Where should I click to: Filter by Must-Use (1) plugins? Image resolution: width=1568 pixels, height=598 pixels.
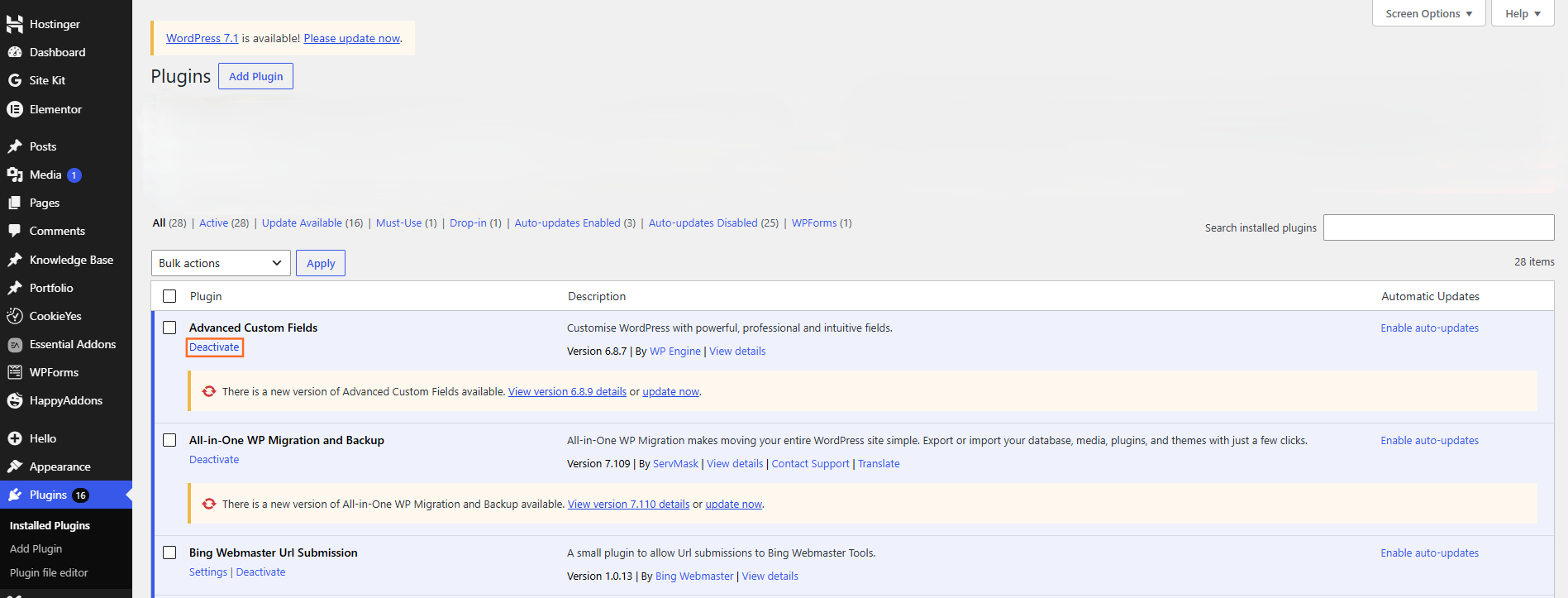tap(407, 222)
